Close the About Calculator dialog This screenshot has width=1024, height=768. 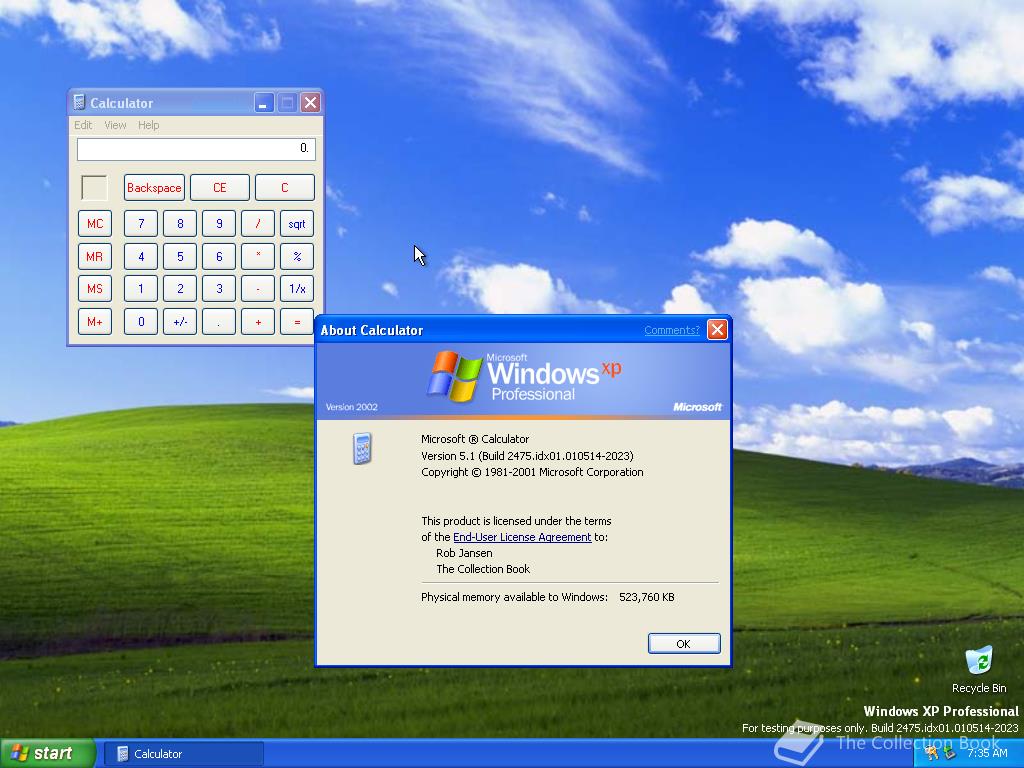[717, 330]
